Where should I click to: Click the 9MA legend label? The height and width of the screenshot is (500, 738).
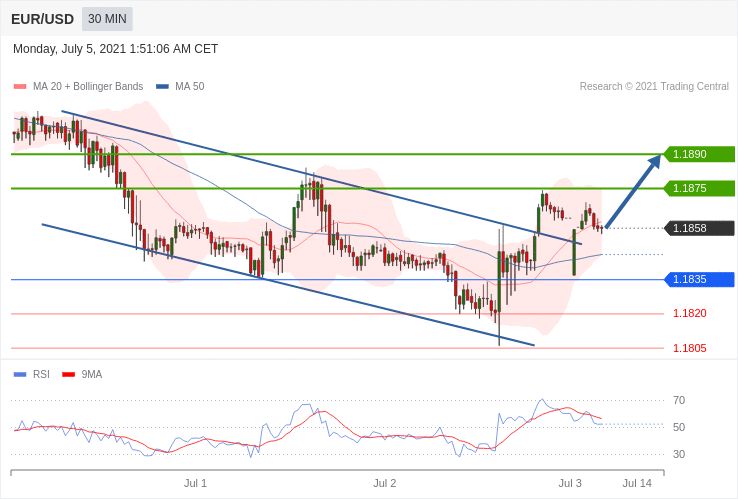coord(92,375)
